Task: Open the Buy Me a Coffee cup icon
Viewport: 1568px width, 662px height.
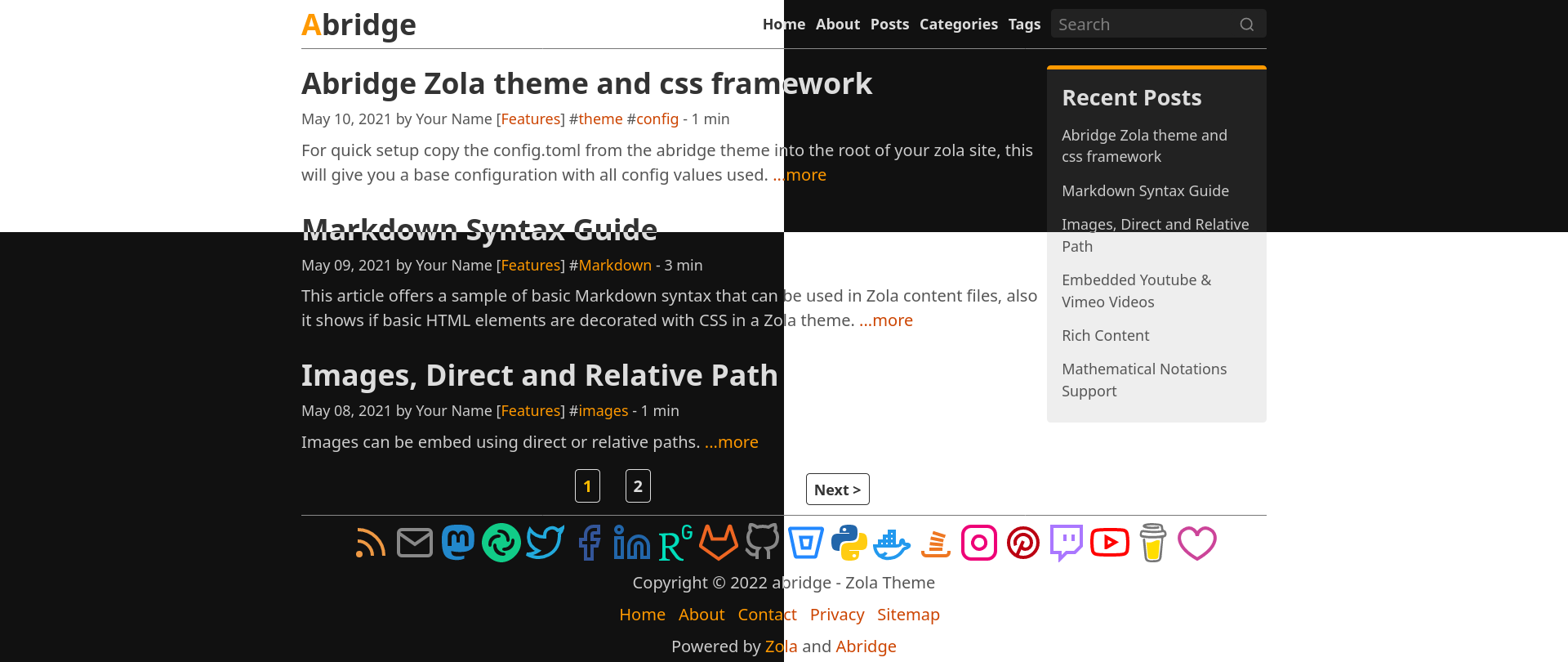Action: 1153,543
